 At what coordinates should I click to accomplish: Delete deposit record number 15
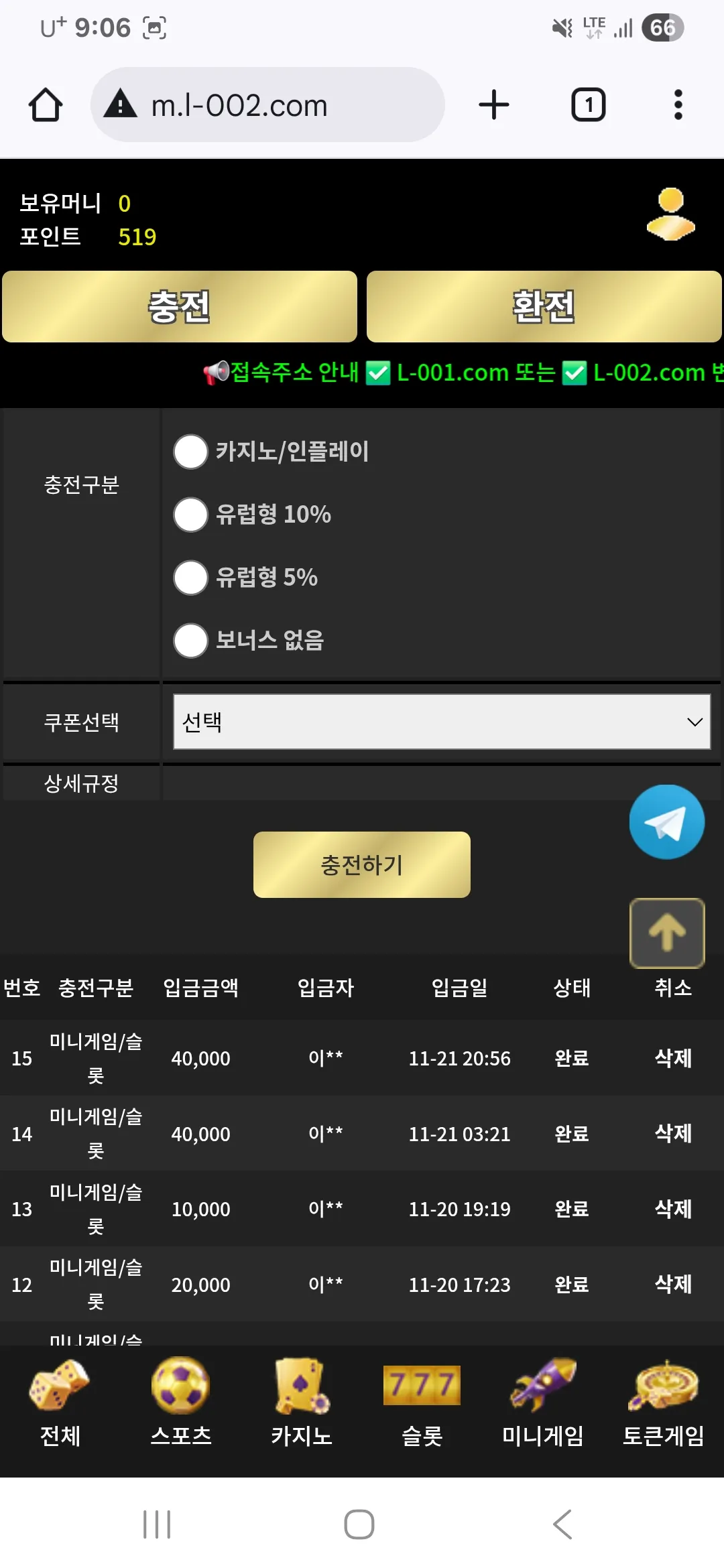tap(673, 1058)
